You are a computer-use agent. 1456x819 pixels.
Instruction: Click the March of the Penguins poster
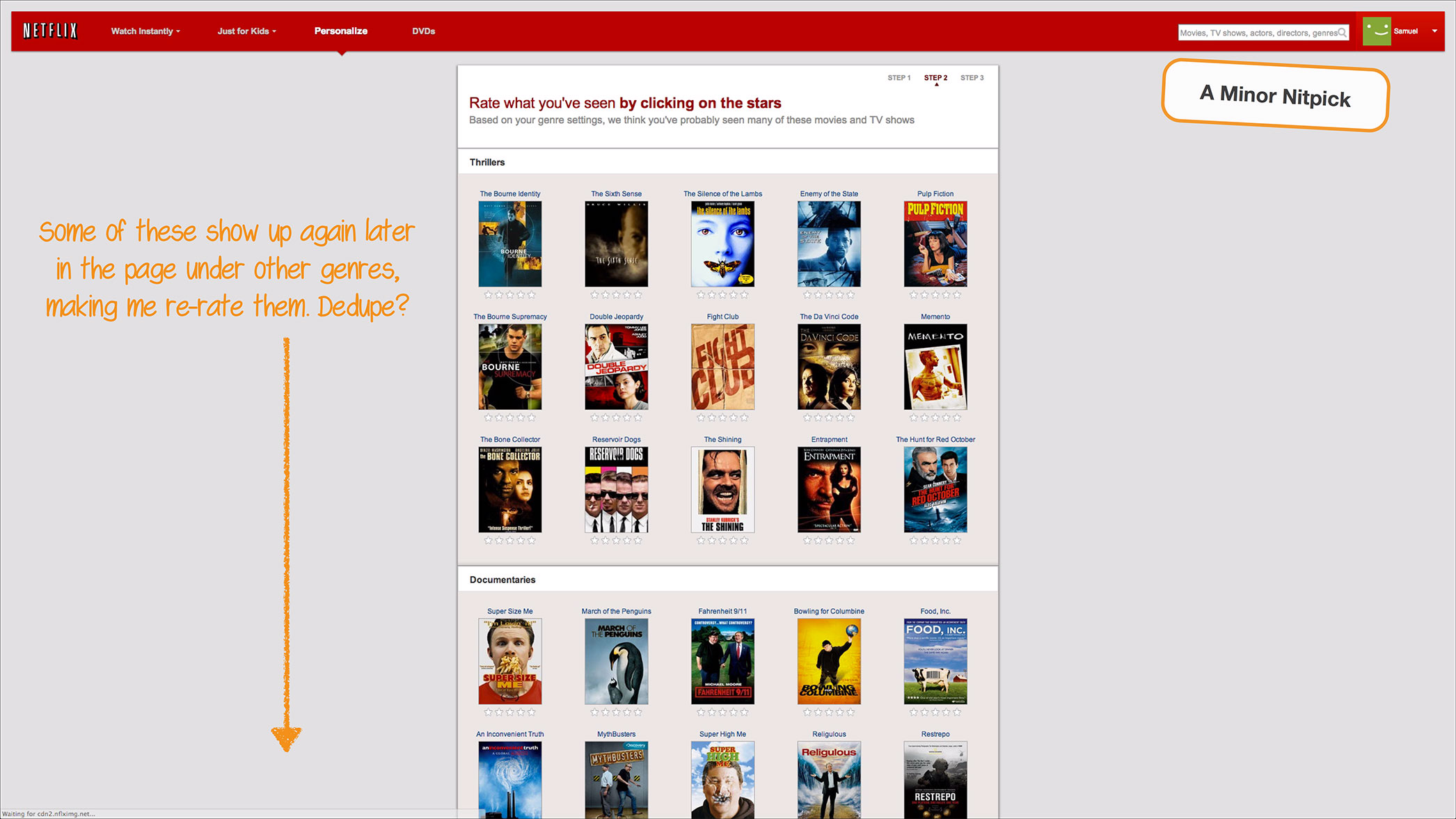(617, 662)
